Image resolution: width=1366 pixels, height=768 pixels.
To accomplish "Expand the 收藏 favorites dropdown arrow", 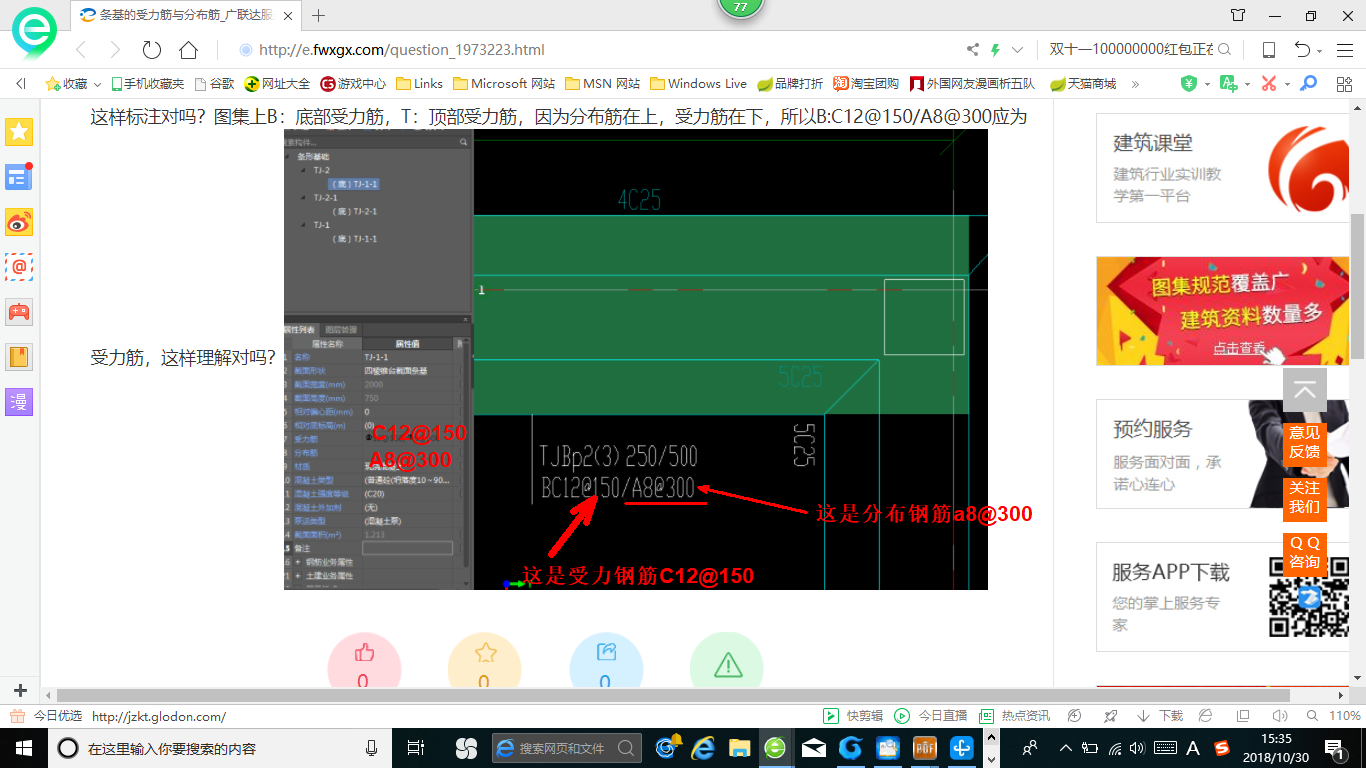I will [96, 84].
